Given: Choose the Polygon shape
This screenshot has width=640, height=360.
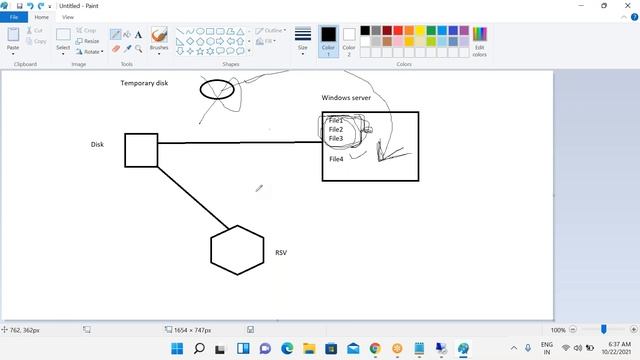Looking at the screenshot, I should pyautogui.click(x=230, y=31).
